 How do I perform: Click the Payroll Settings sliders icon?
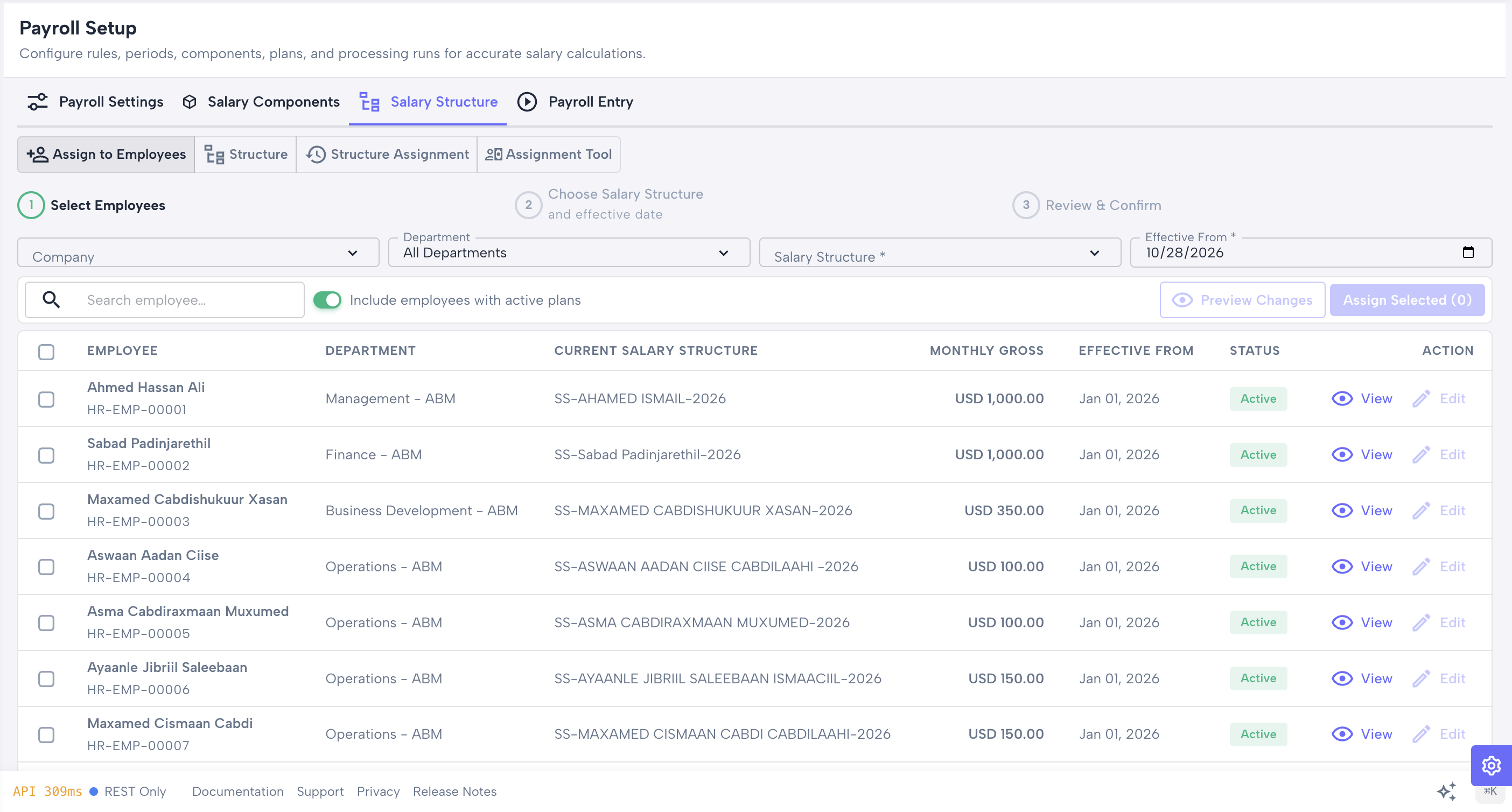pyautogui.click(x=38, y=102)
